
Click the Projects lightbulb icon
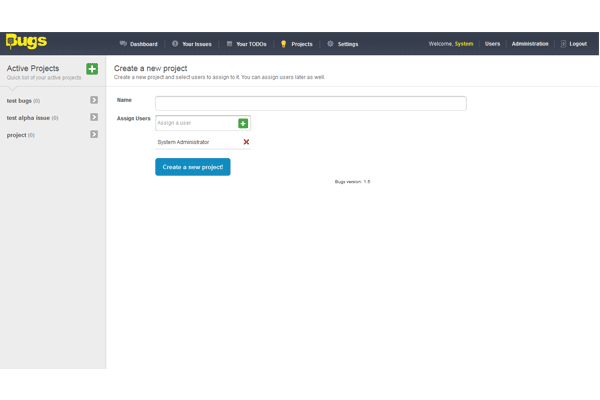(284, 44)
